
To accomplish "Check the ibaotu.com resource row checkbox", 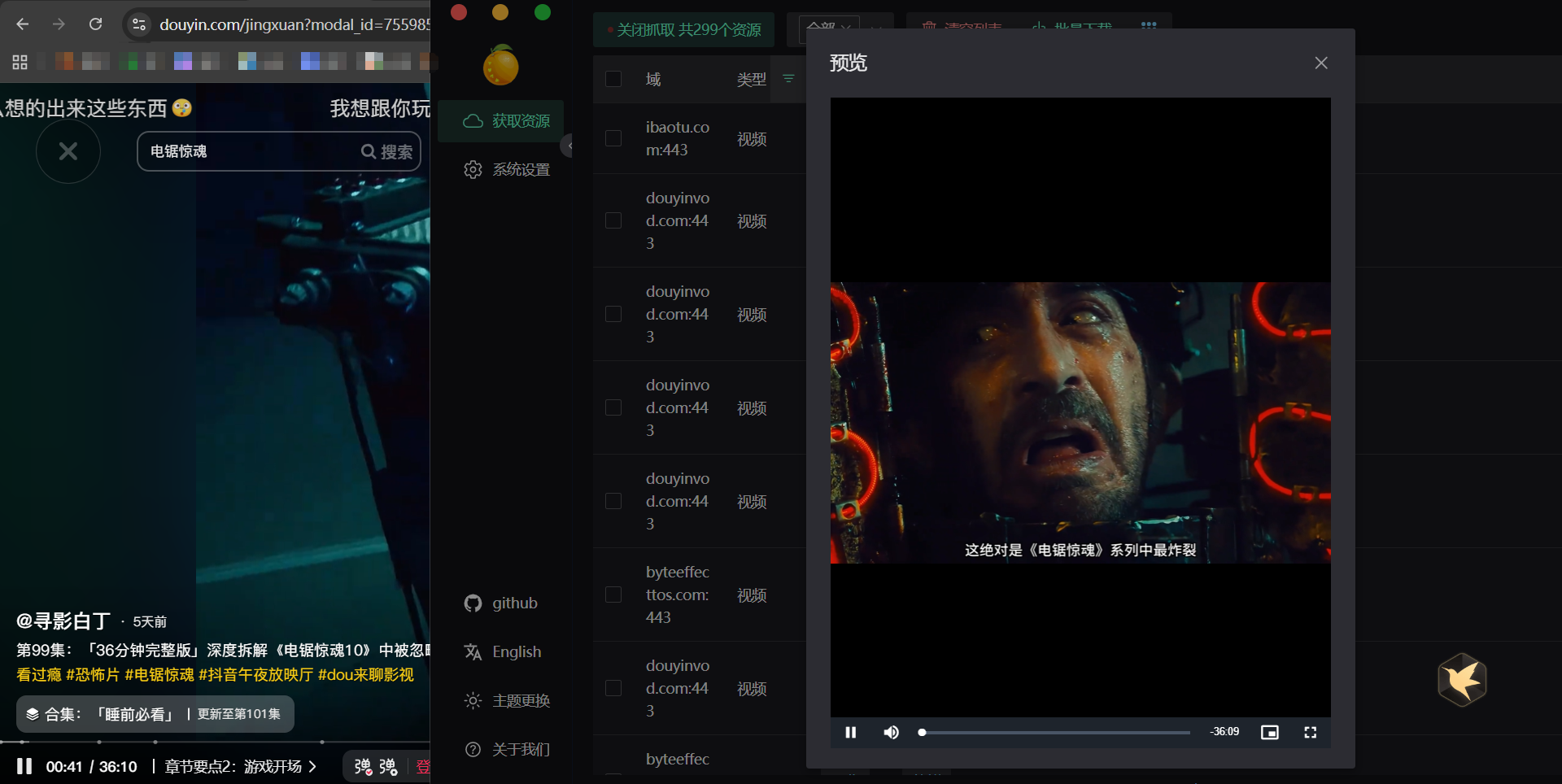I will coord(613,138).
